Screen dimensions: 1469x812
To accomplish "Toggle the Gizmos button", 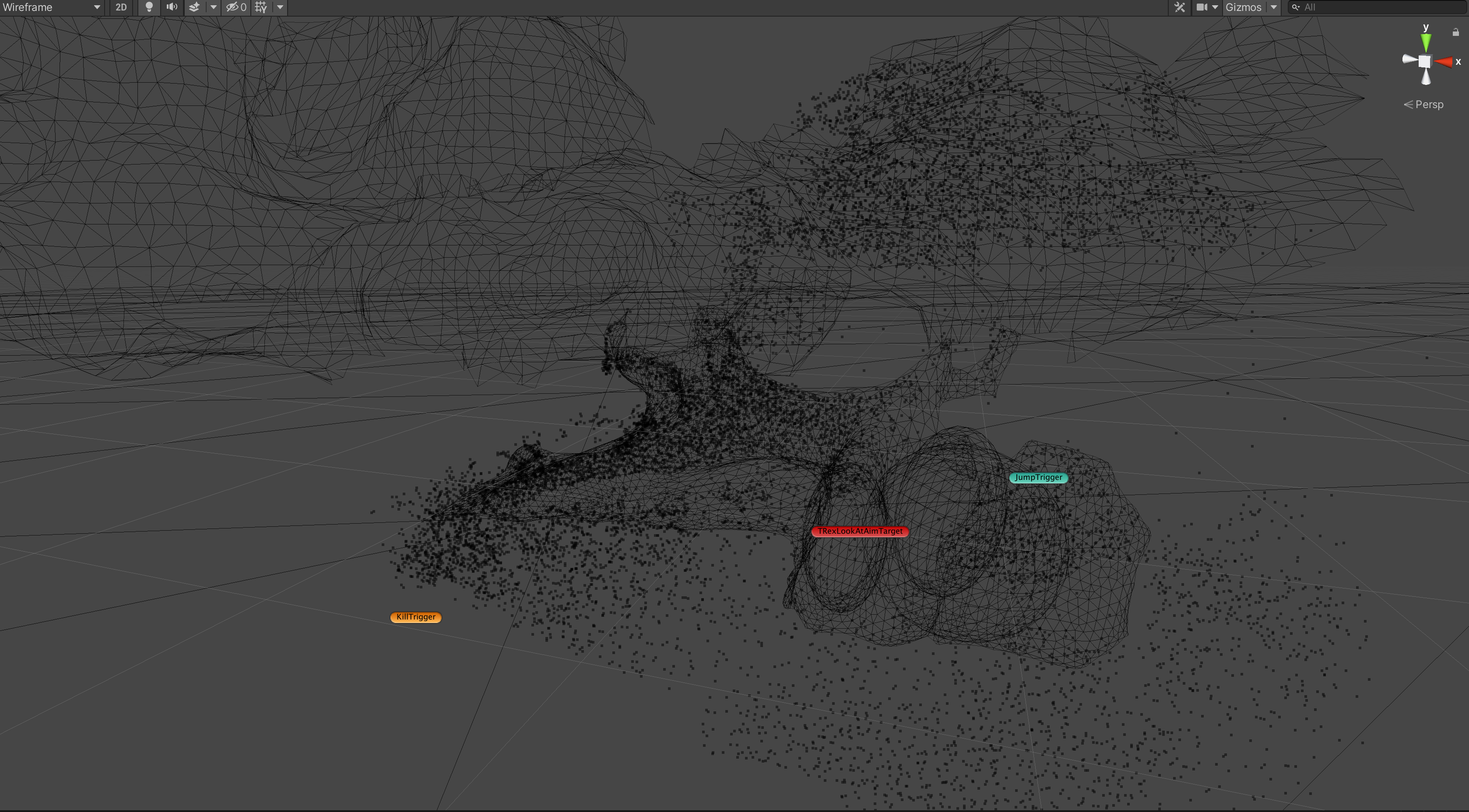I will 1243,7.
